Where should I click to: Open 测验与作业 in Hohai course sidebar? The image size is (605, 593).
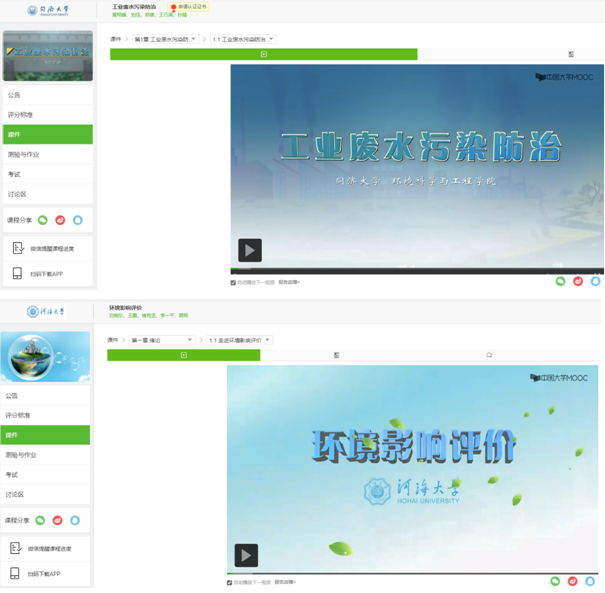click(45, 455)
